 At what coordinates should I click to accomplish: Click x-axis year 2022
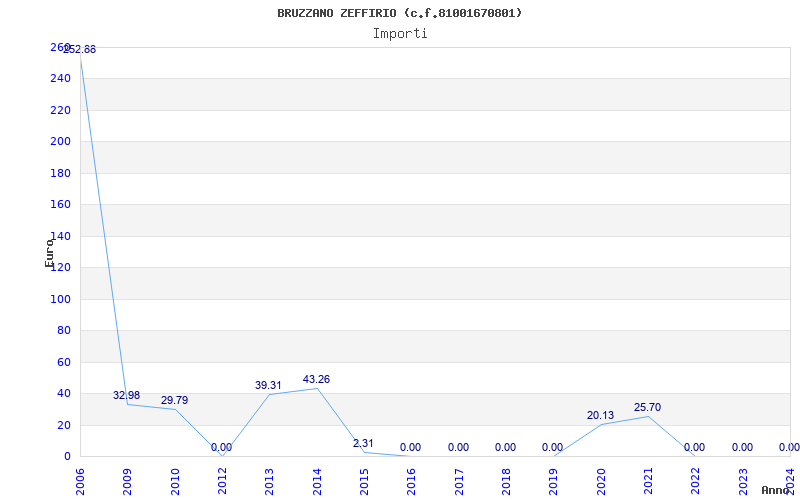point(696,482)
